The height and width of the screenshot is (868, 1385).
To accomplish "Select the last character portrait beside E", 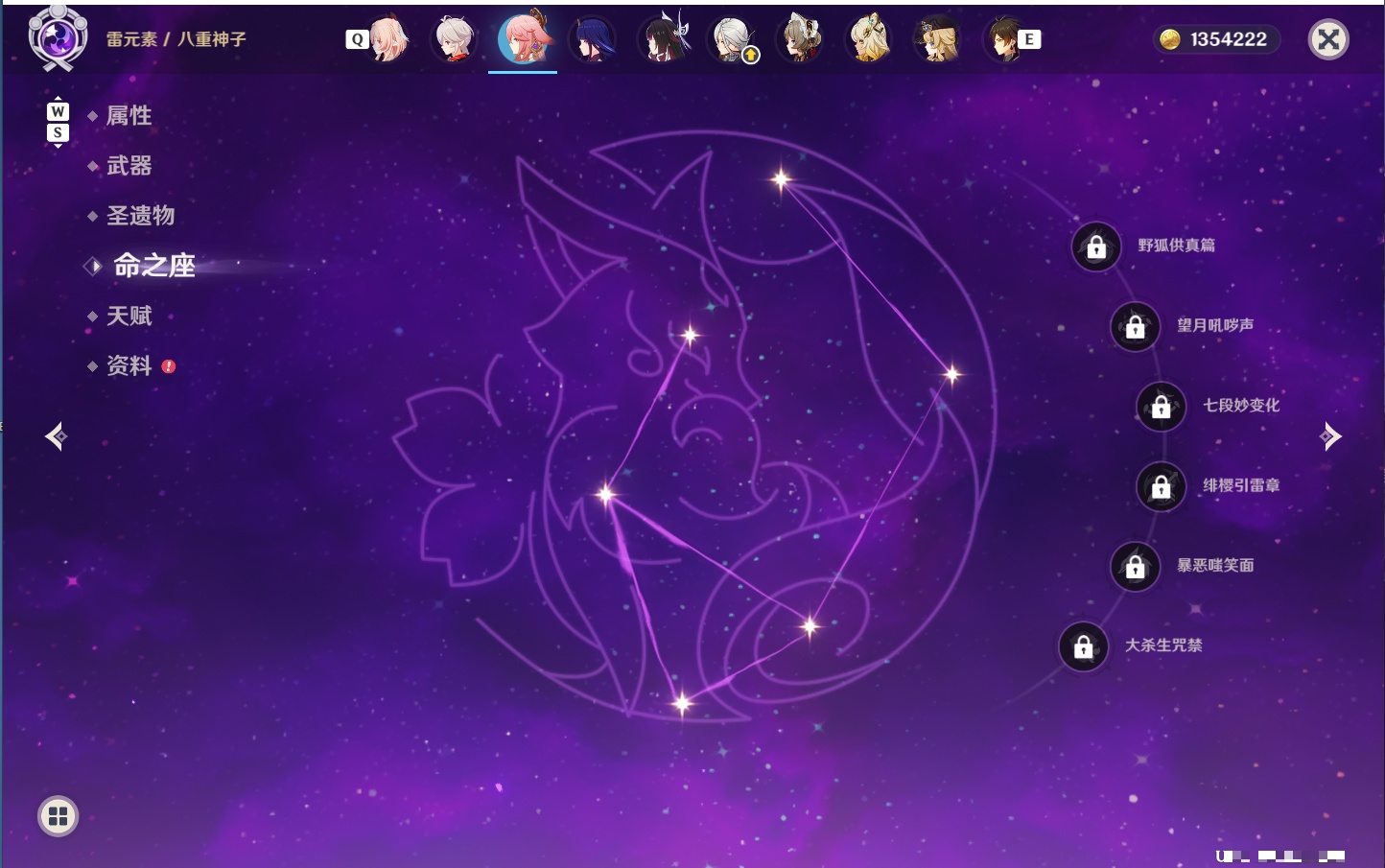I will click(1003, 39).
